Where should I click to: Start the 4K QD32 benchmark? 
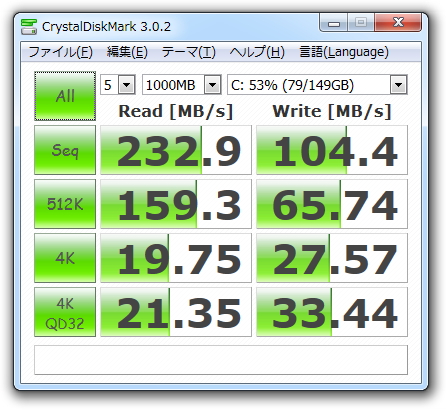click(65, 312)
